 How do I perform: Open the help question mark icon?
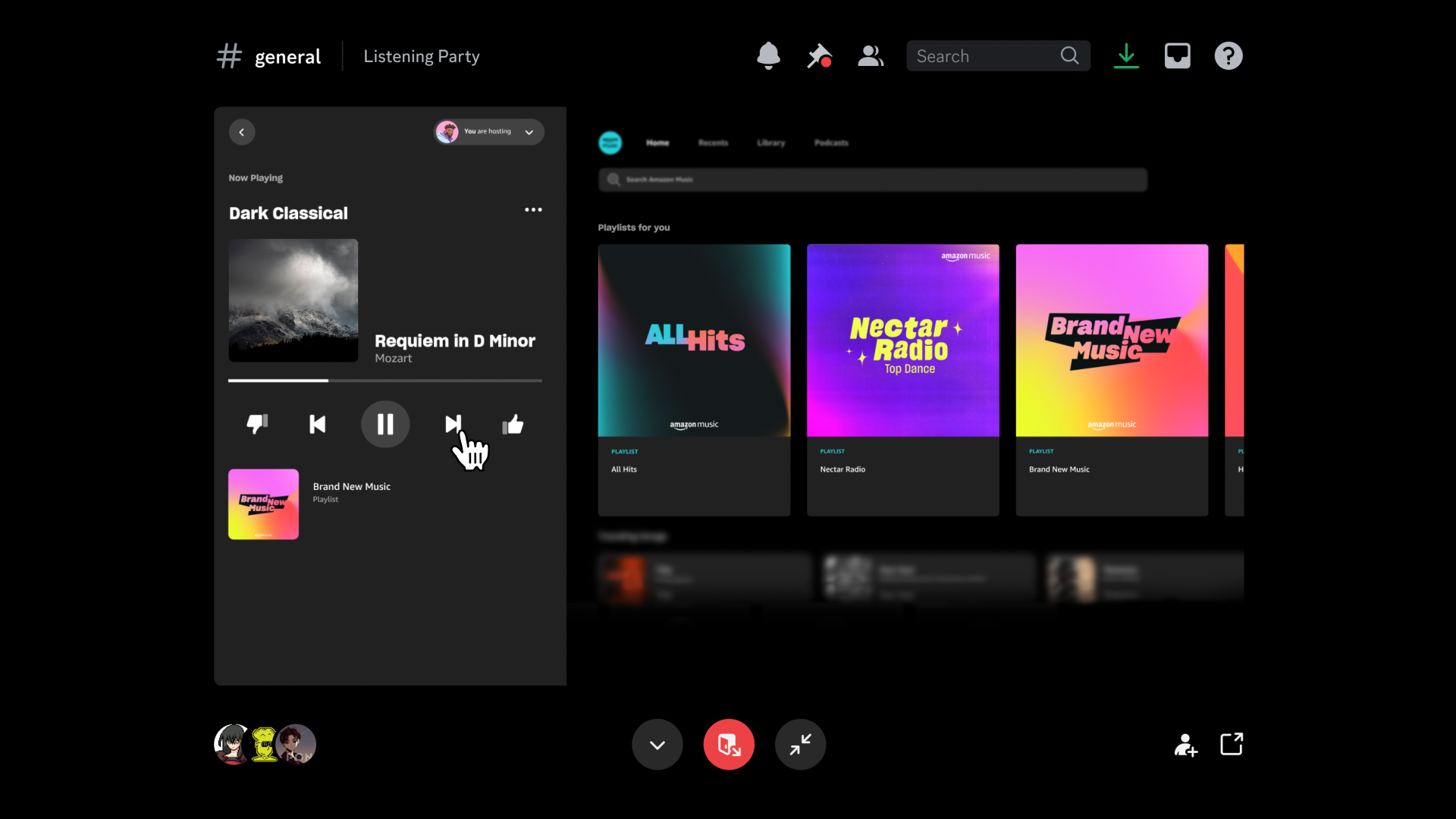(1228, 56)
